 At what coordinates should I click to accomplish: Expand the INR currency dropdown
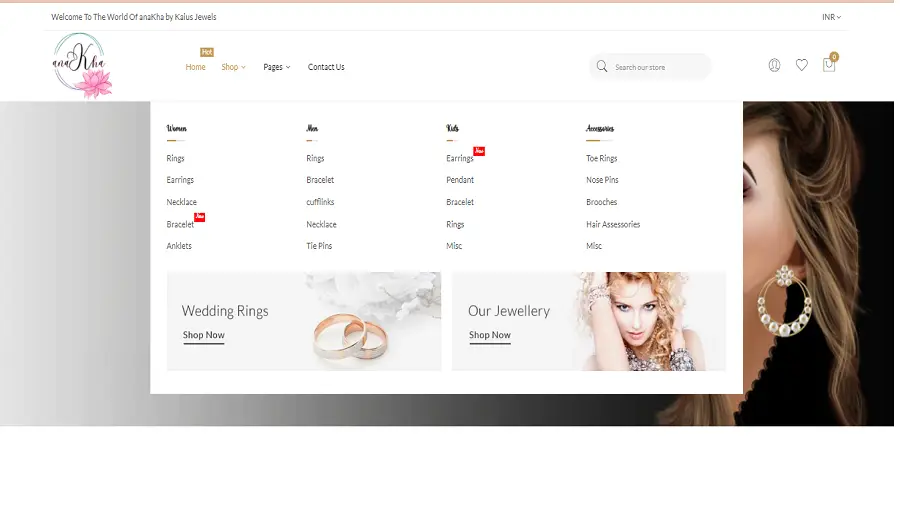point(831,17)
